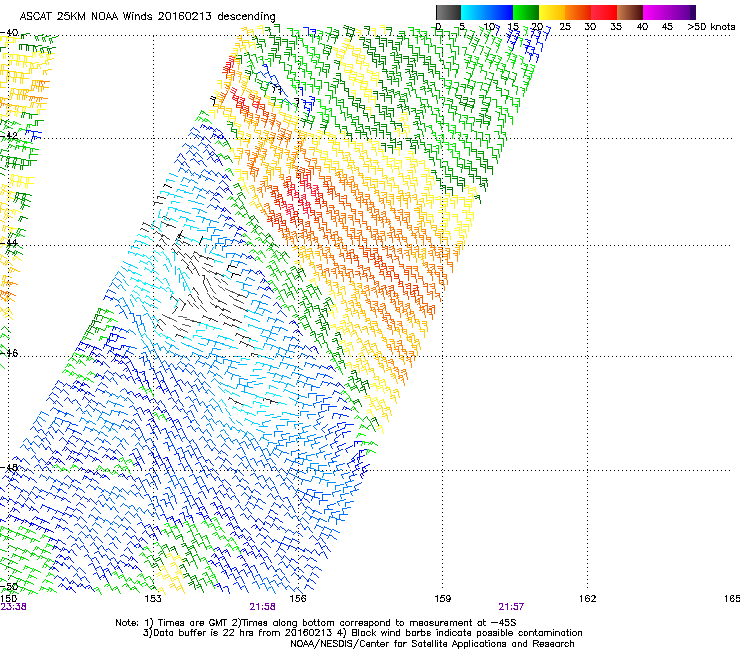Click the latitude label '-40'
Image resolution: width=740 pixels, height=650 pixels.
pyautogui.click(x=9, y=33)
